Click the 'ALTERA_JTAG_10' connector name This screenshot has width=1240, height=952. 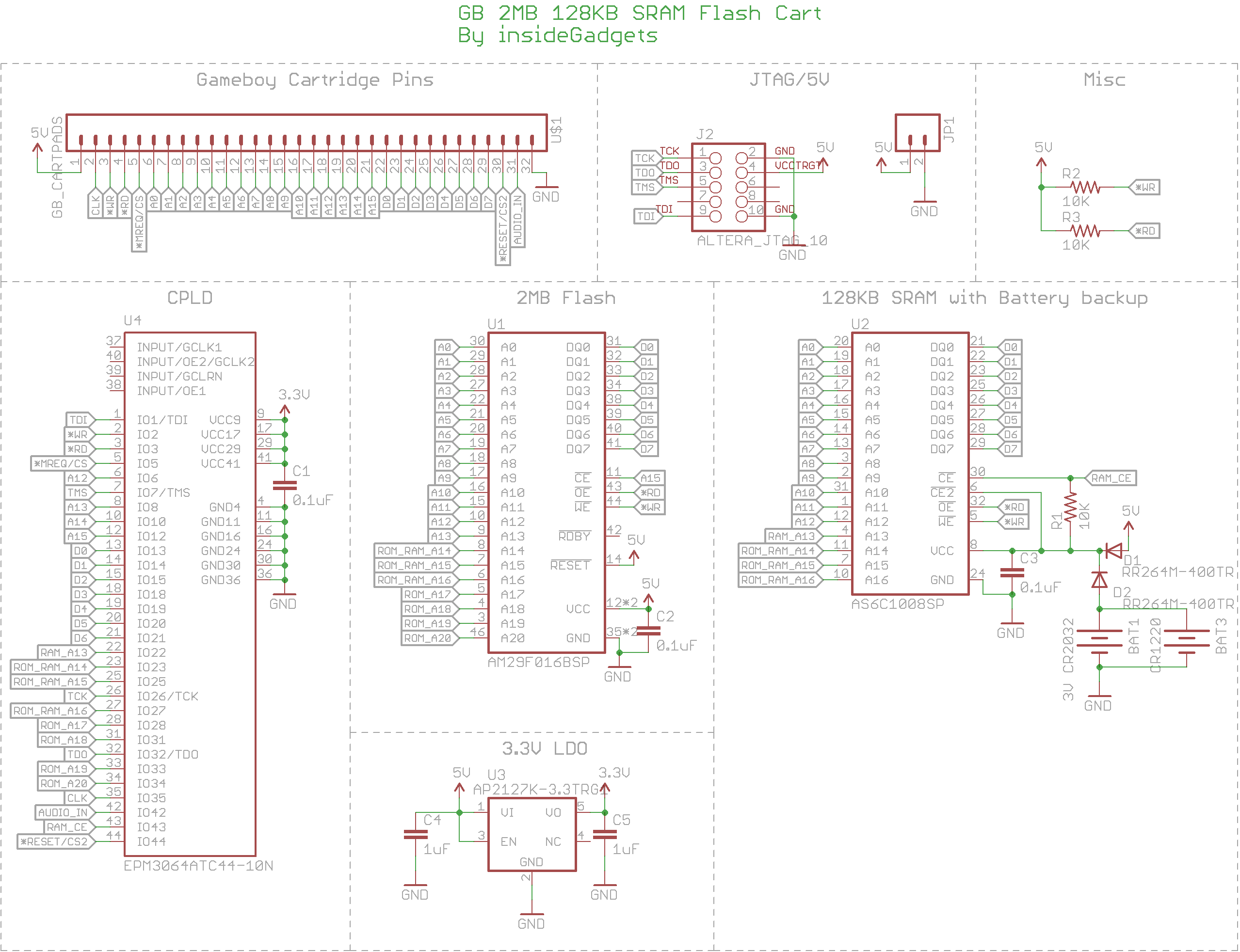[x=762, y=240]
